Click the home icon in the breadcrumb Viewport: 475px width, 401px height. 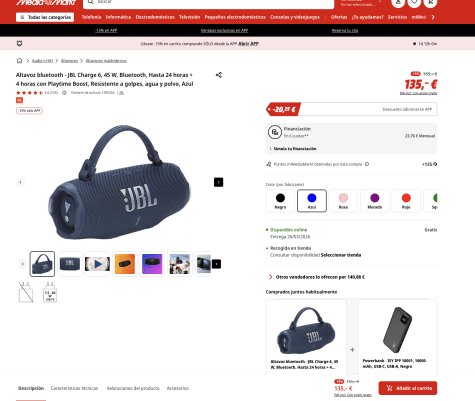(x=19, y=61)
